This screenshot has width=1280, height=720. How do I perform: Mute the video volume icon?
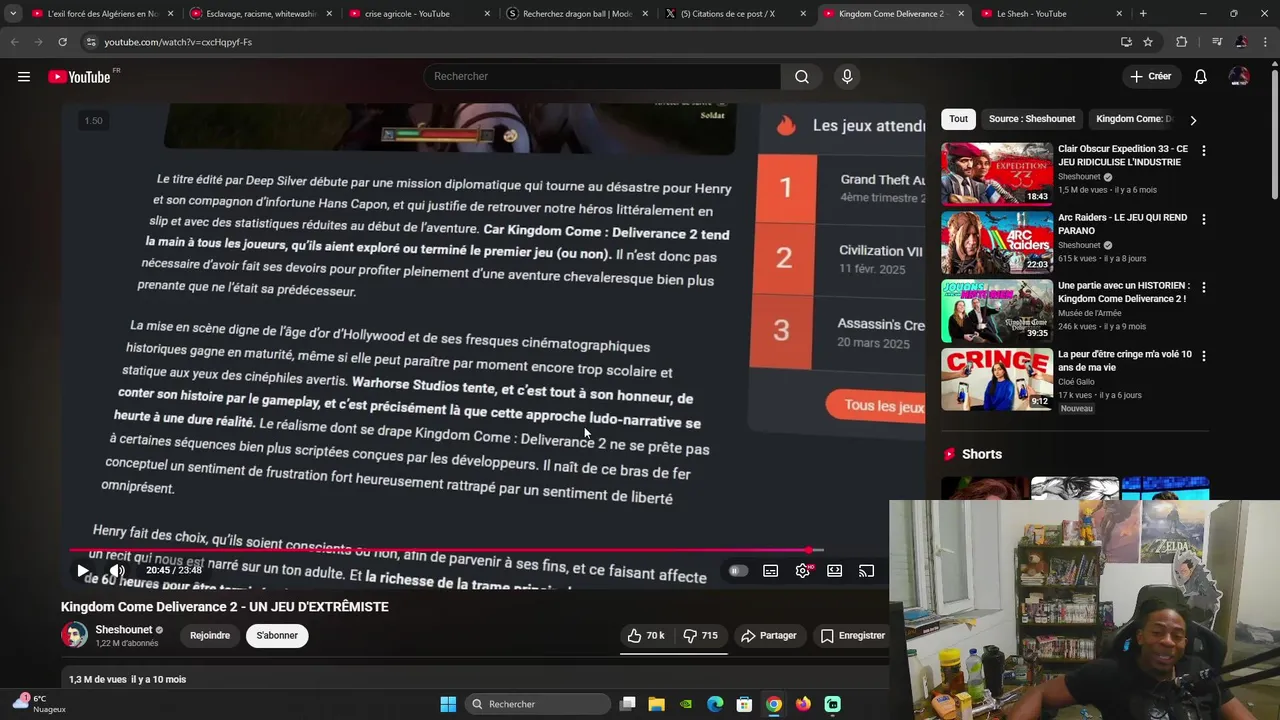click(x=117, y=571)
